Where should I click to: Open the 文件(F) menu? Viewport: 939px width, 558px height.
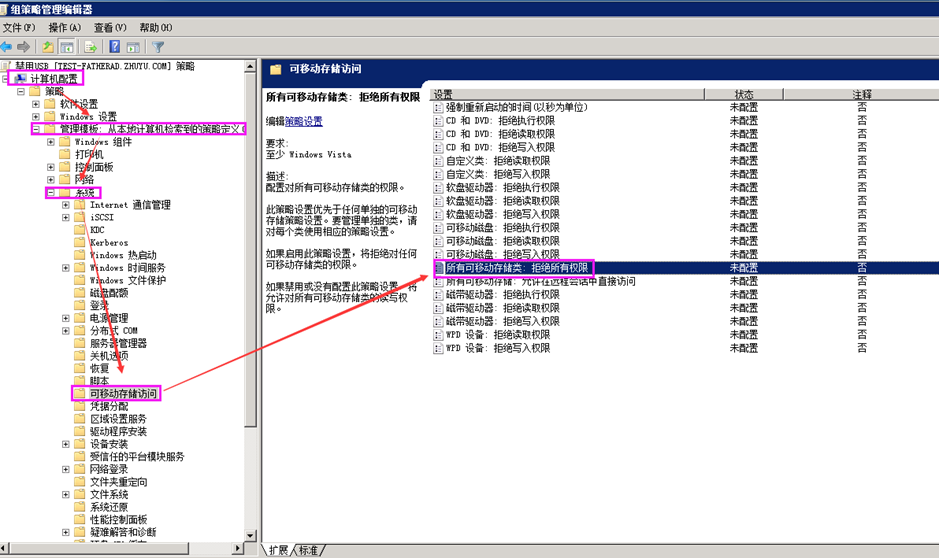pyautogui.click(x=19, y=28)
